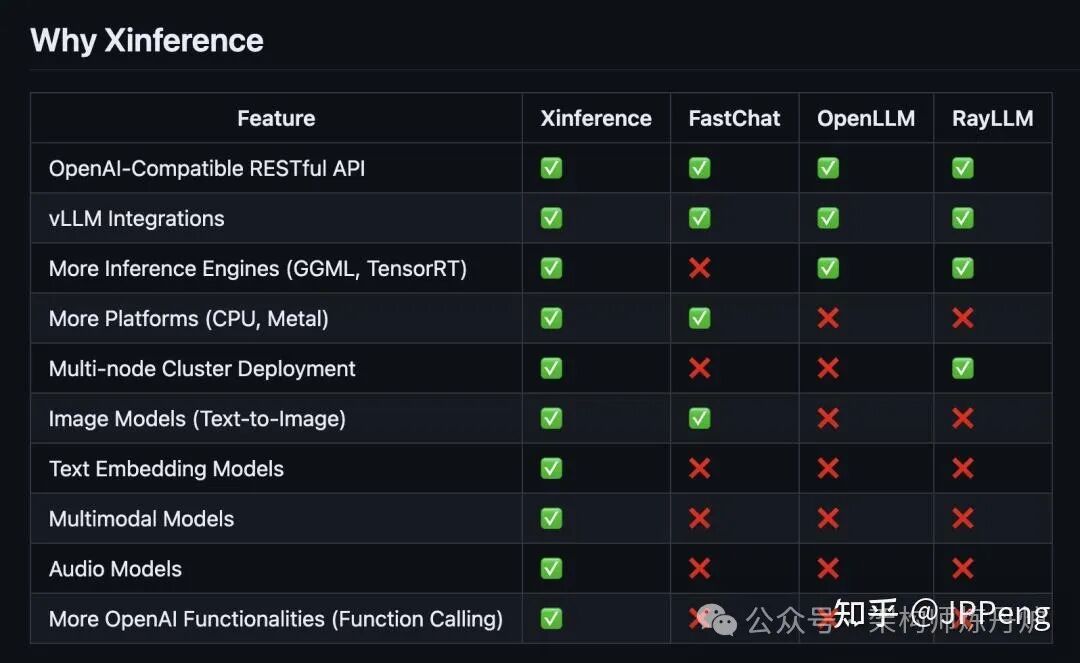This screenshot has height=663, width=1080.
Task: Click Xinference checkmark for Multimodal Models
Action: pos(551,518)
